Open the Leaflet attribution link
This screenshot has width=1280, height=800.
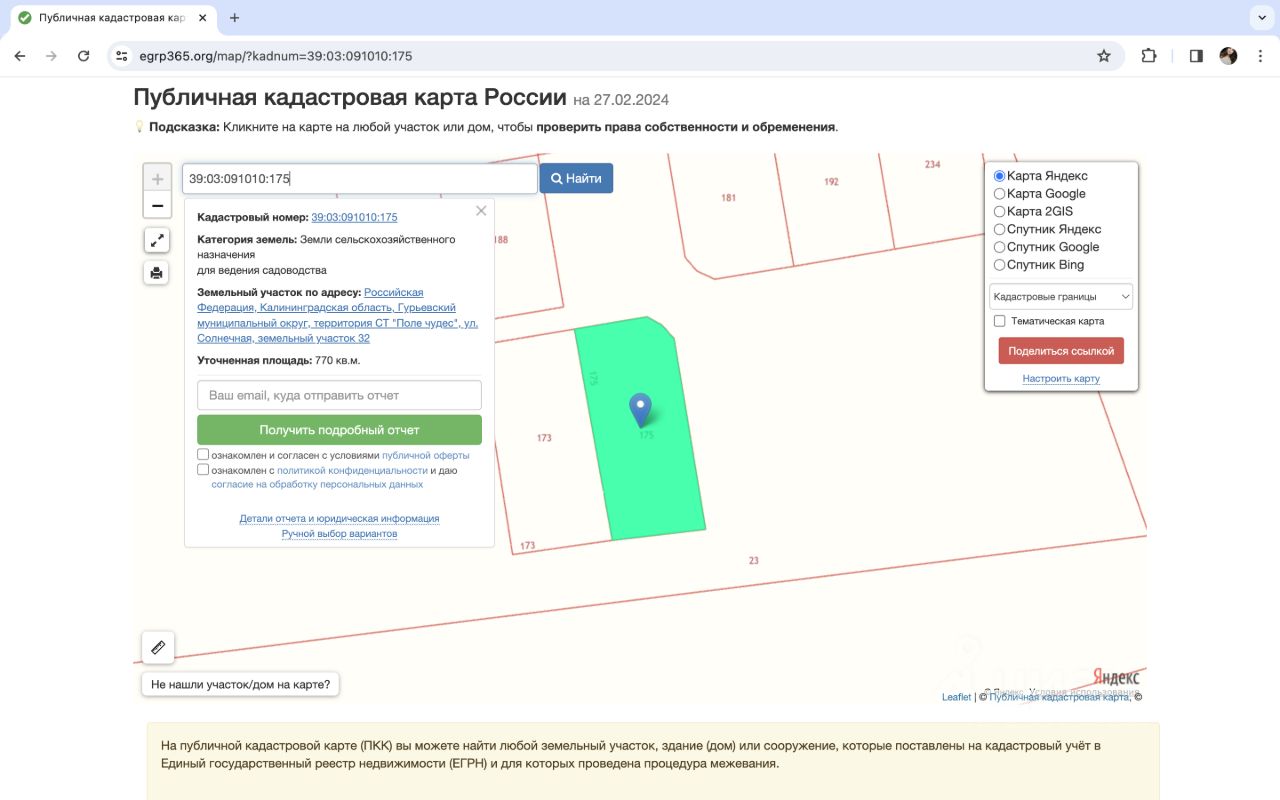(956, 697)
